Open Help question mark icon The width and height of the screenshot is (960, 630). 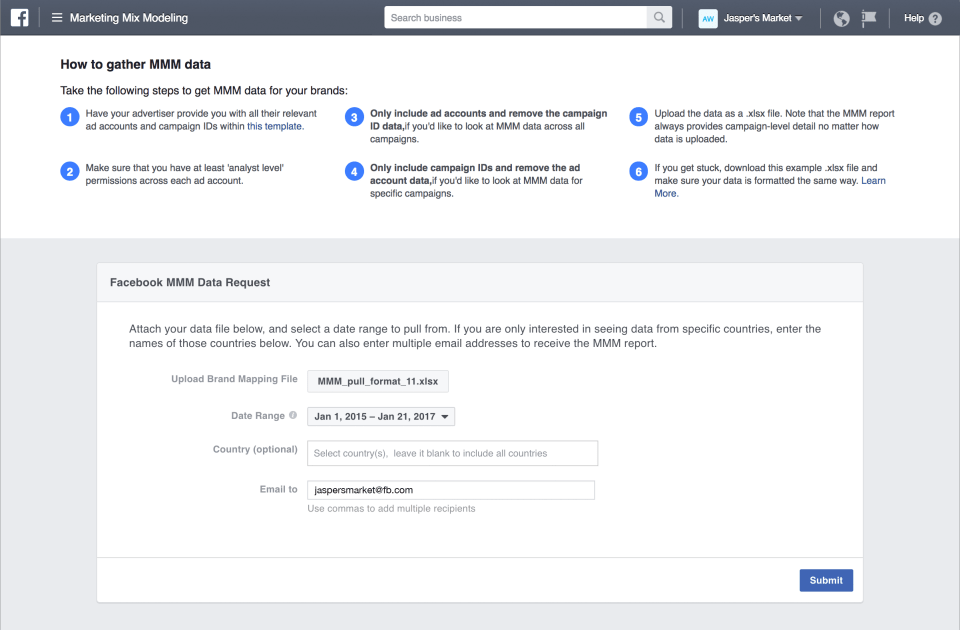935,18
